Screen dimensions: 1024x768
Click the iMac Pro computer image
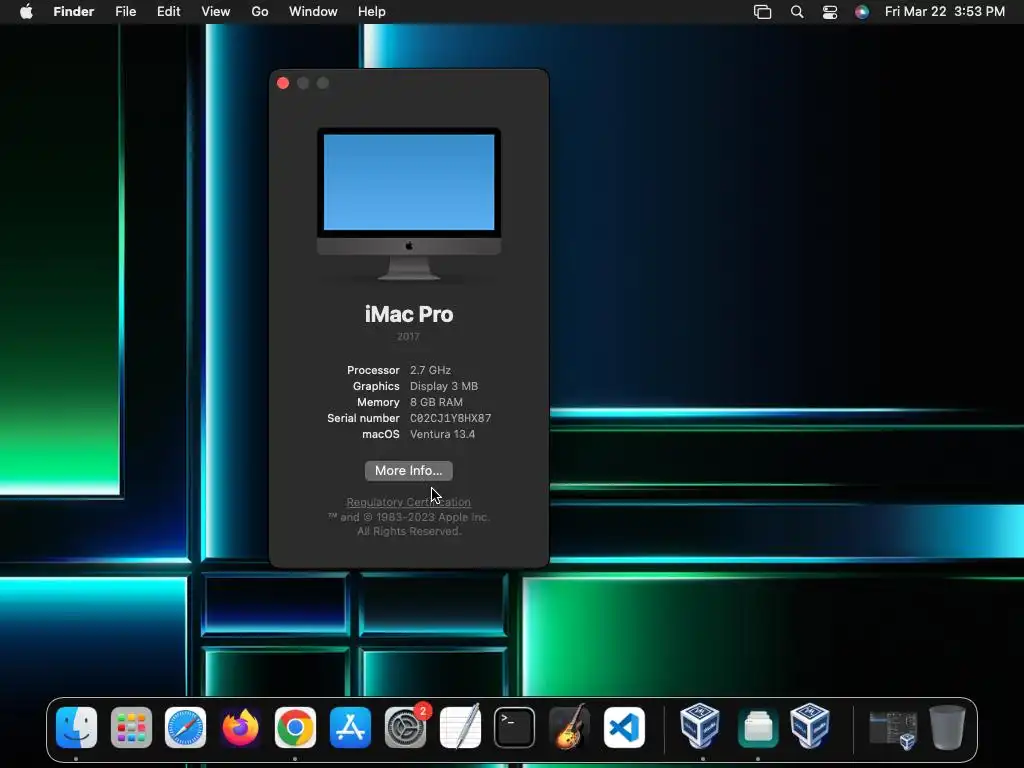coord(409,203)
